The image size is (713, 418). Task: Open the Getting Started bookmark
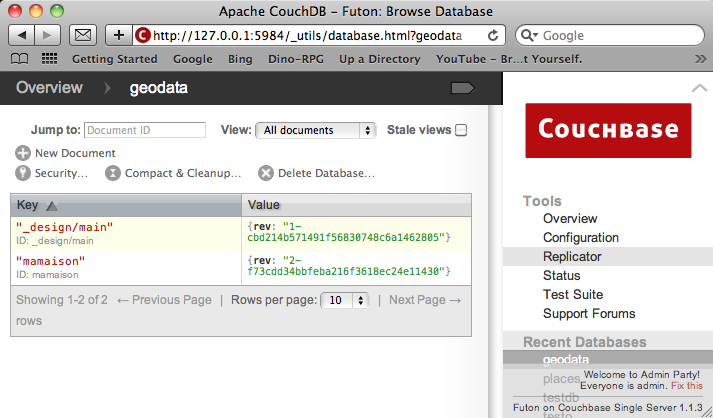(x=114, y=59)
